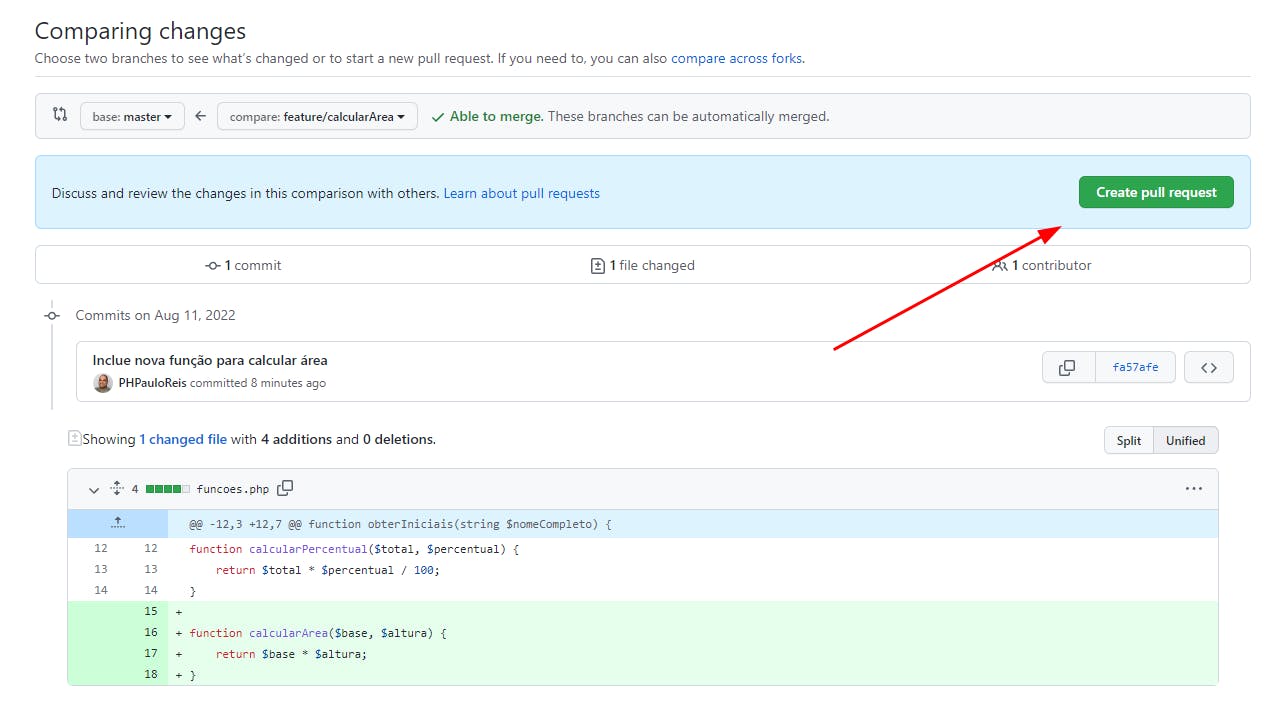Open the PHPauloReis author link
The height and width of the screenshot is (728, 1285).
(152, 383)
